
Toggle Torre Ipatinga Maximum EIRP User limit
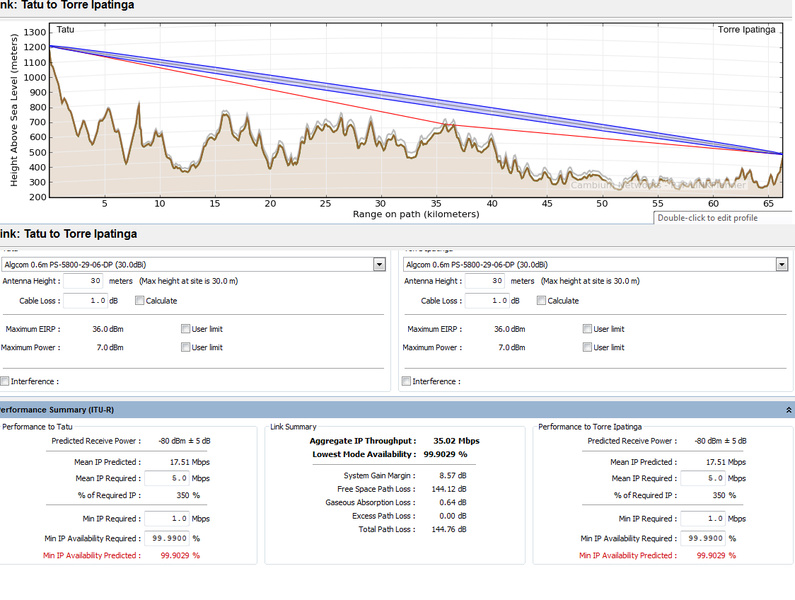point(587,329)
